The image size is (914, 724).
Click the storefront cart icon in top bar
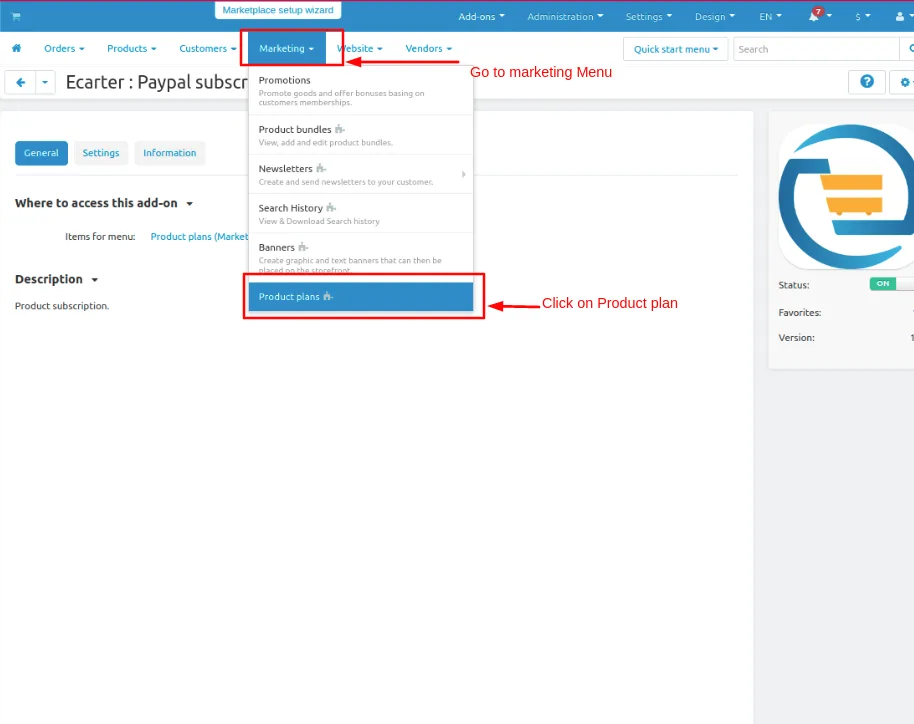coord(16,16)
